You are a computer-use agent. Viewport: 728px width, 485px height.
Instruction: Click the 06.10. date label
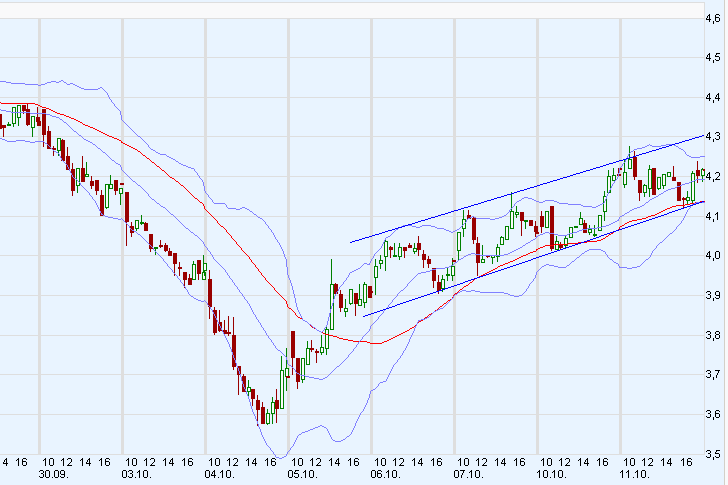coord(385,474)
